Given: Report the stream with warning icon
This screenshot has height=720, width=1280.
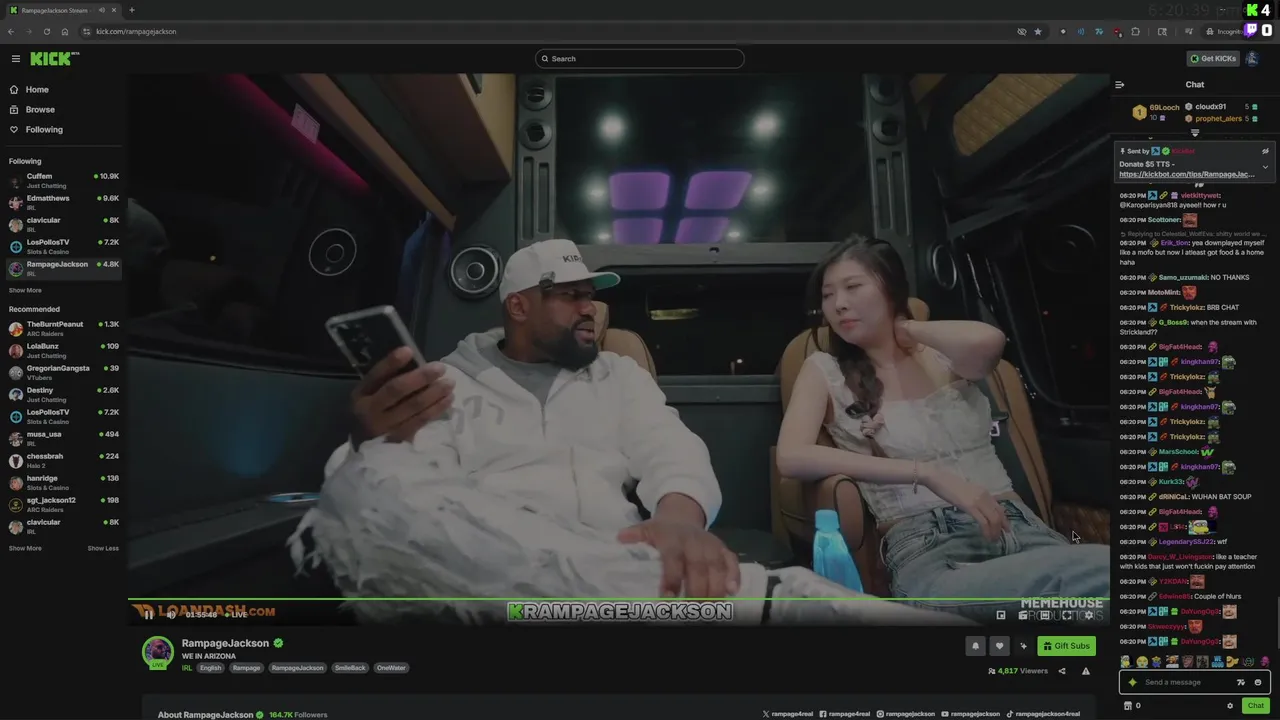Looking at the screenshot, I should [x=1086, y=671].
